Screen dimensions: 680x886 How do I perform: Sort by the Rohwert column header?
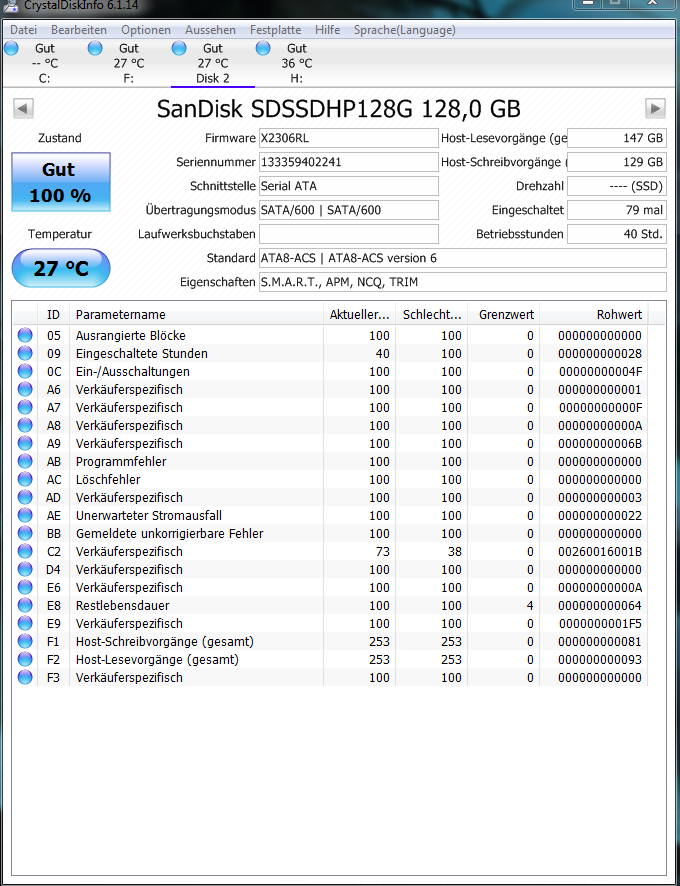(x=594, y=315)
